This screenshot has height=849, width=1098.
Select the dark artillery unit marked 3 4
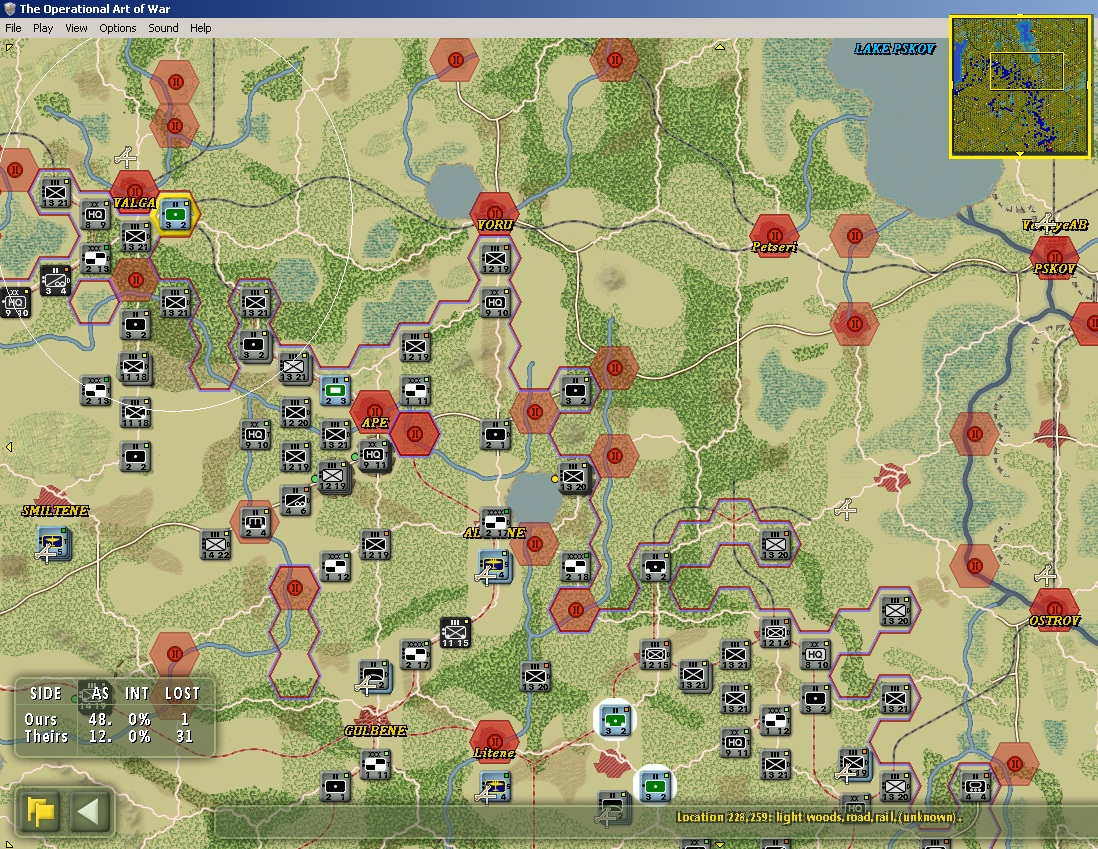(x=55, y=280)
